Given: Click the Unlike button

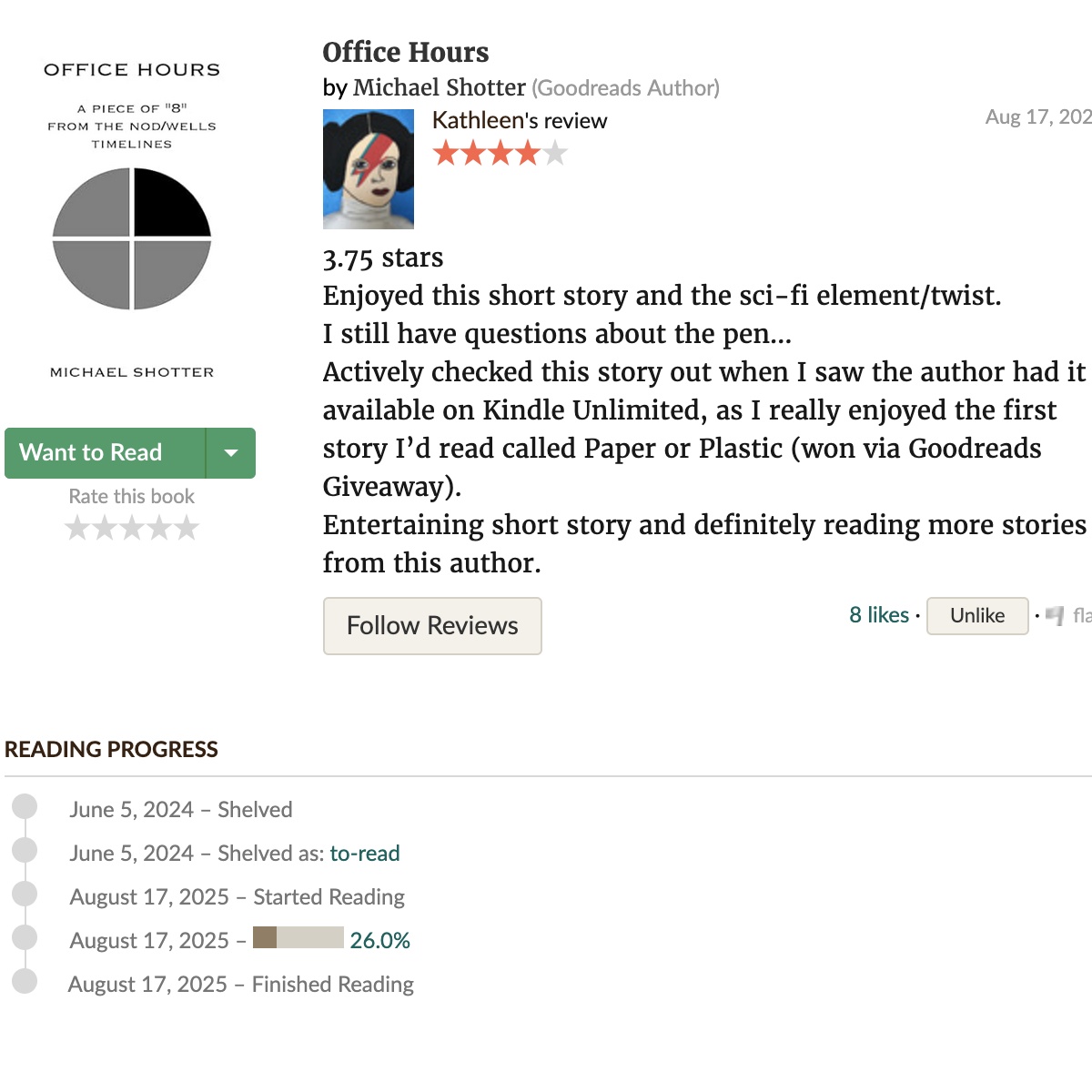Looking at the screenshot, I should click(x=976, y=616).
